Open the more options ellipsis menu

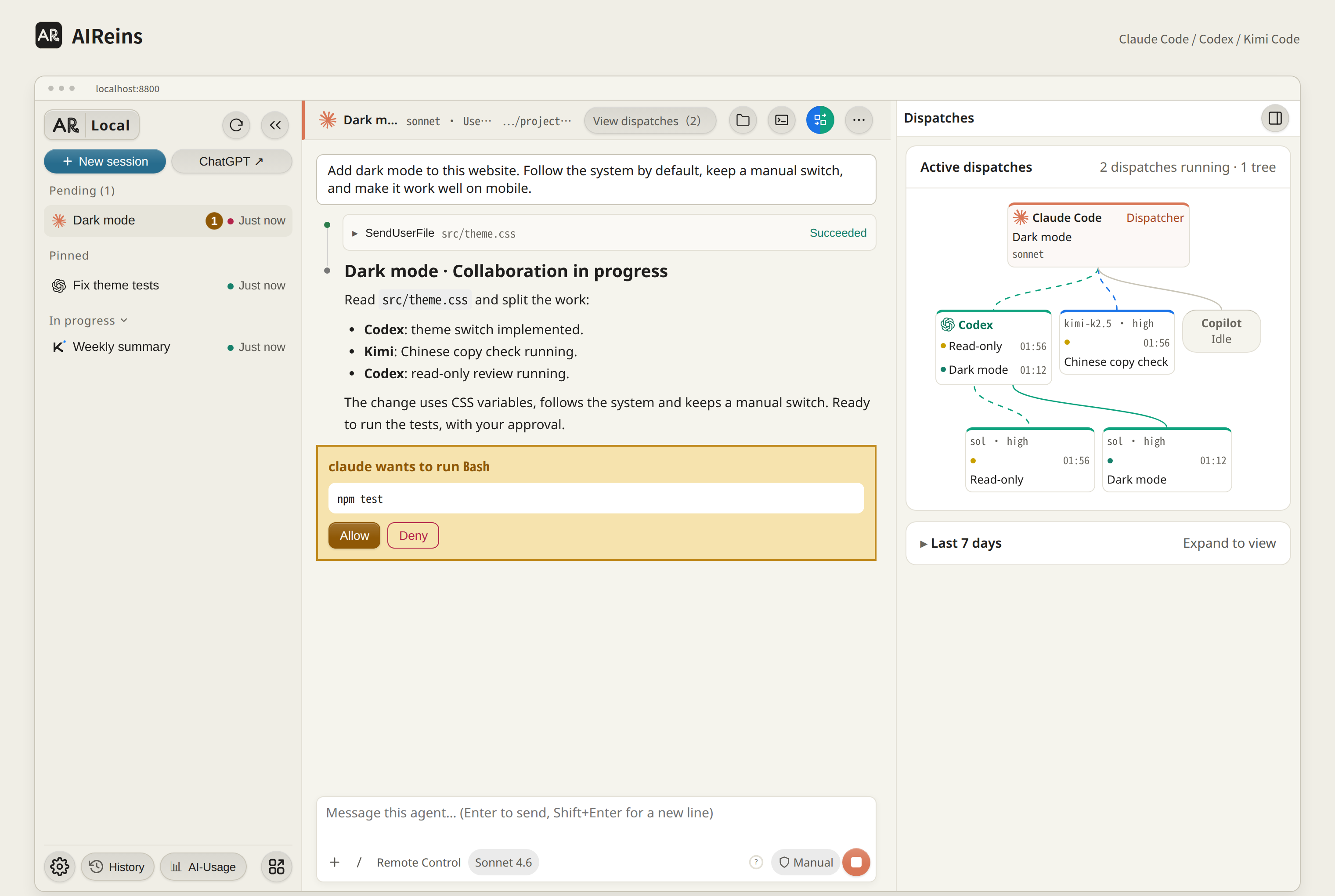coord(859,120)
